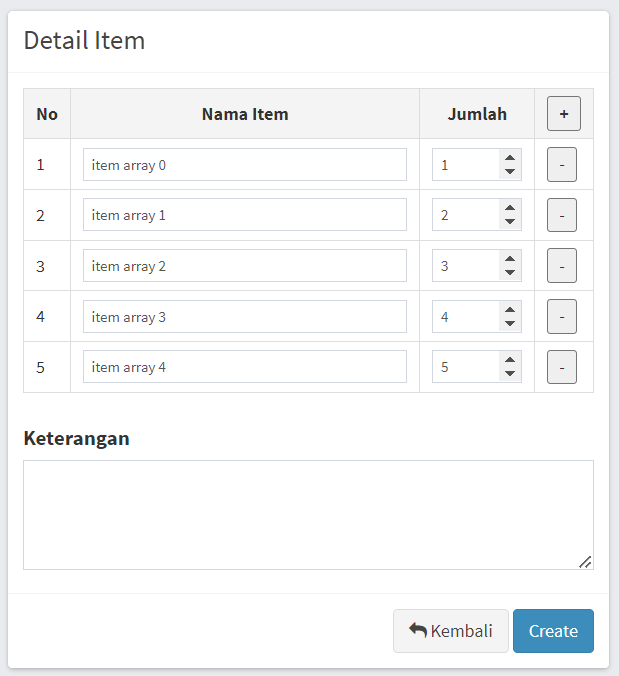Viewport: 619px width, 676px height.
Task: Focus the item array 2 name field
Action: [245, 266]
